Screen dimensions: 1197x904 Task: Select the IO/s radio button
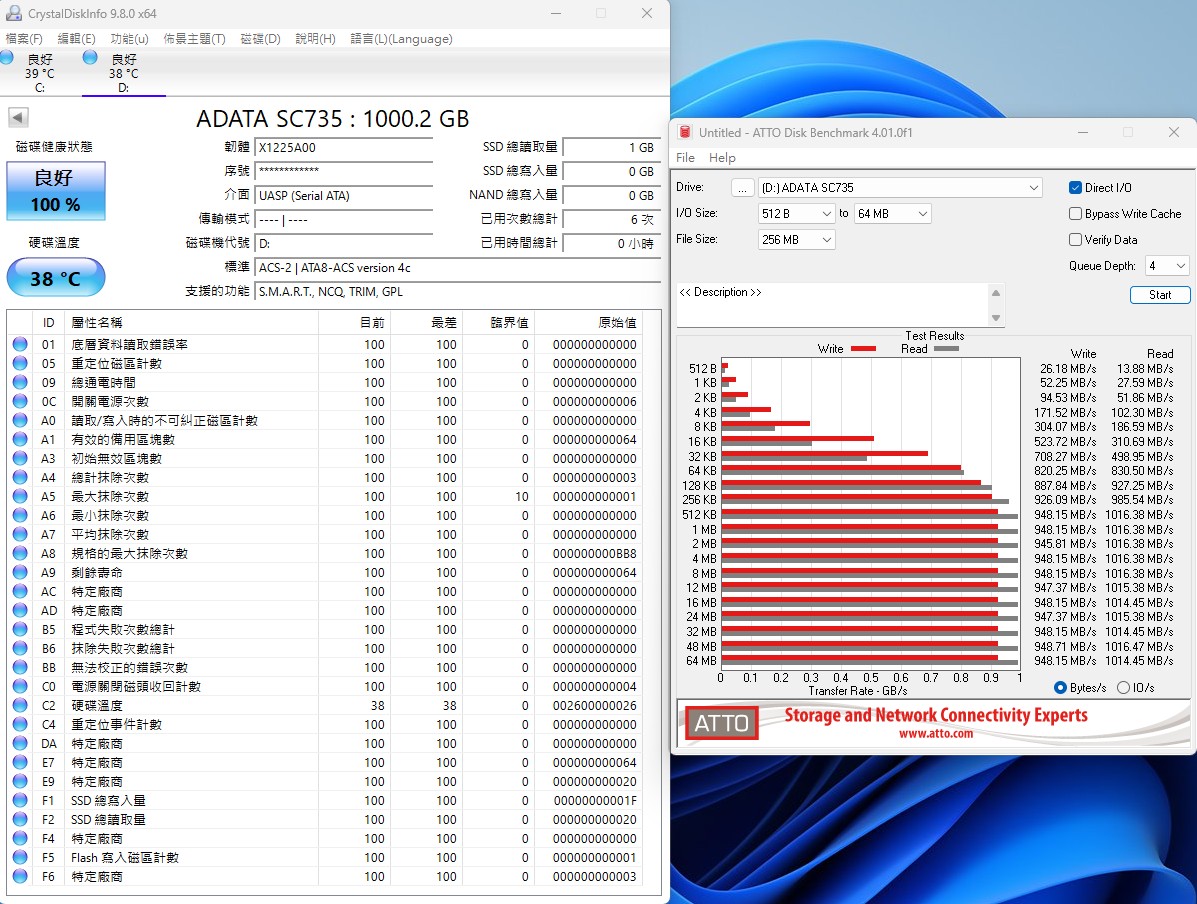click(1123, 688)
